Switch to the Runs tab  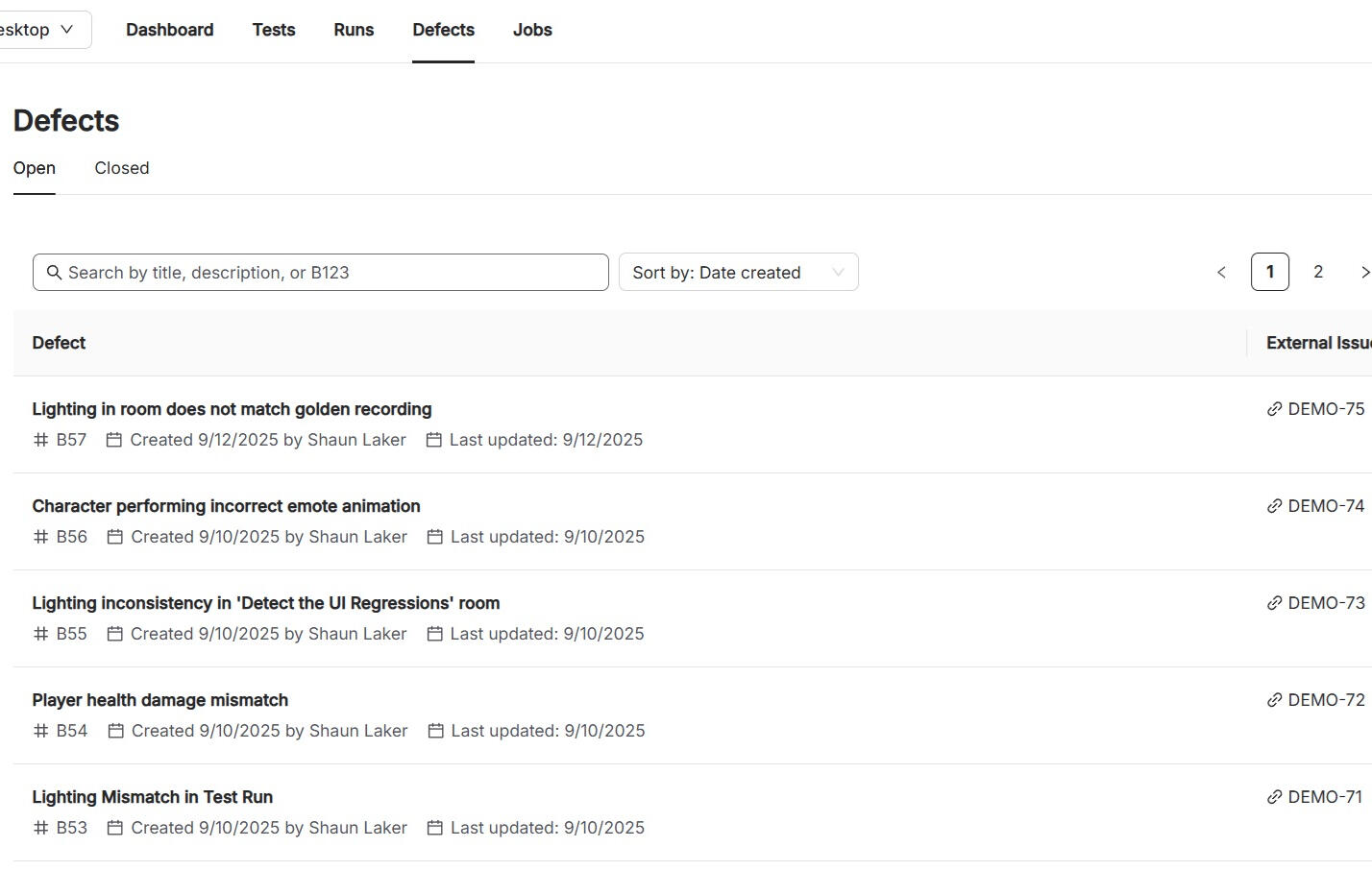pos(354,30)
